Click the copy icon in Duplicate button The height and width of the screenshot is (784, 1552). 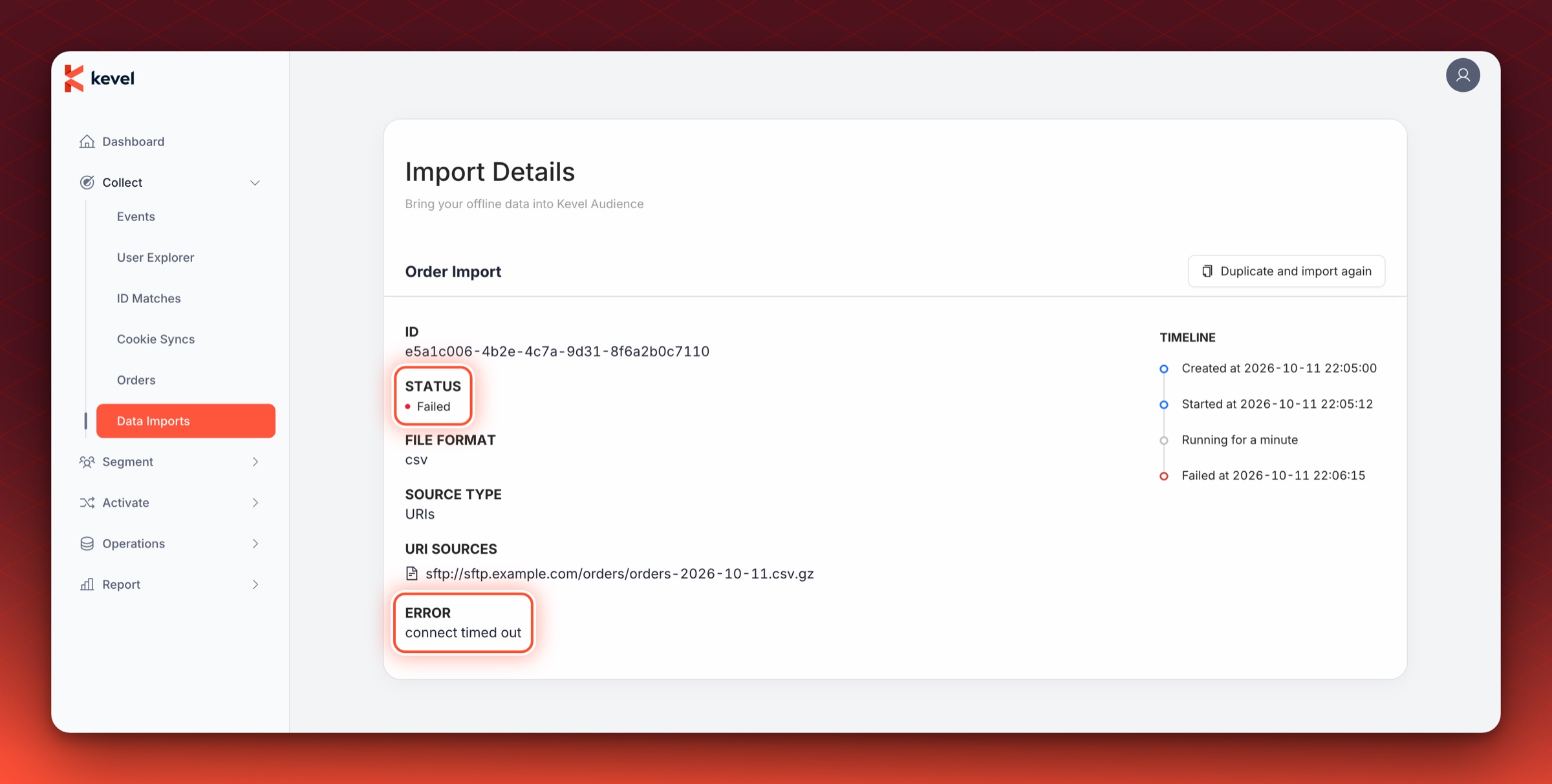[x=1207, y=271]
